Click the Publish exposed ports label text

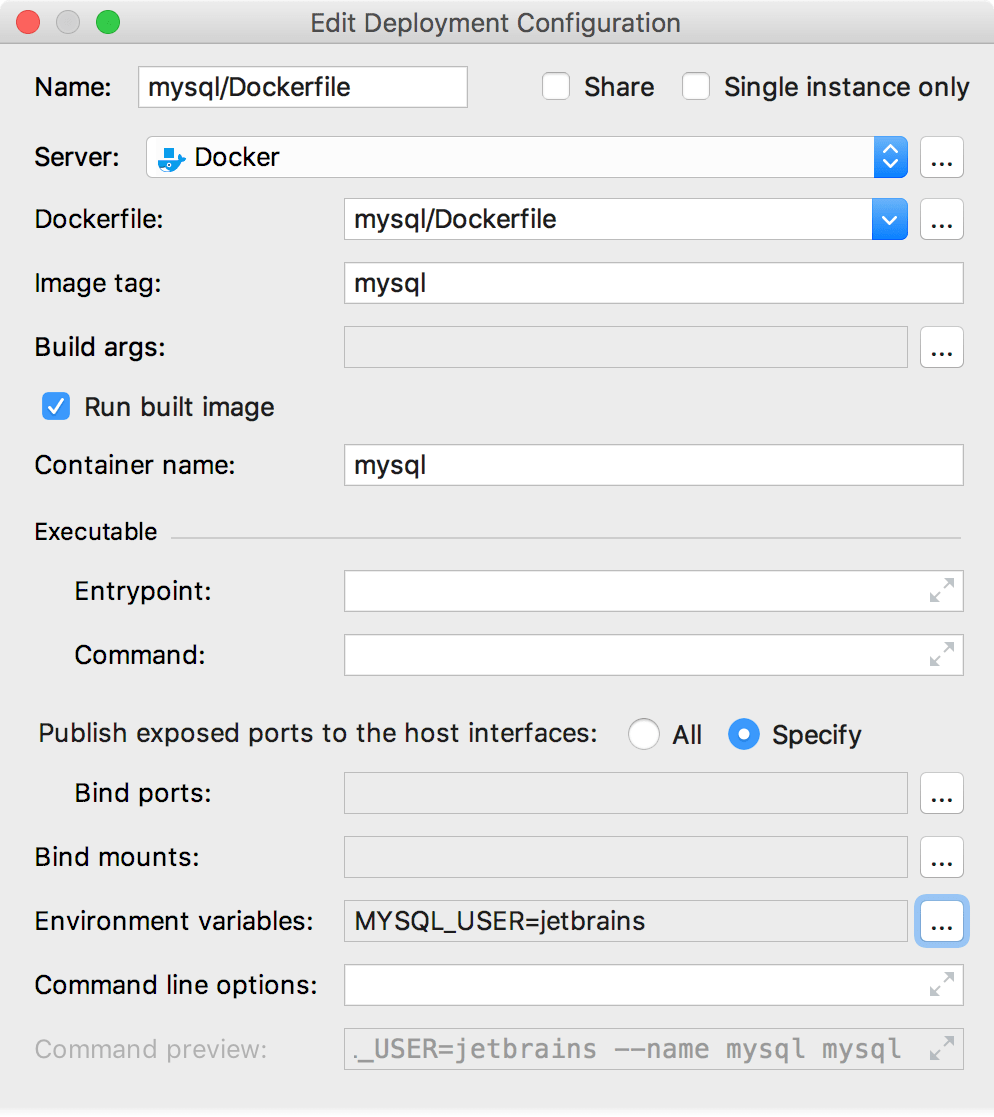(x=318, y=733)
